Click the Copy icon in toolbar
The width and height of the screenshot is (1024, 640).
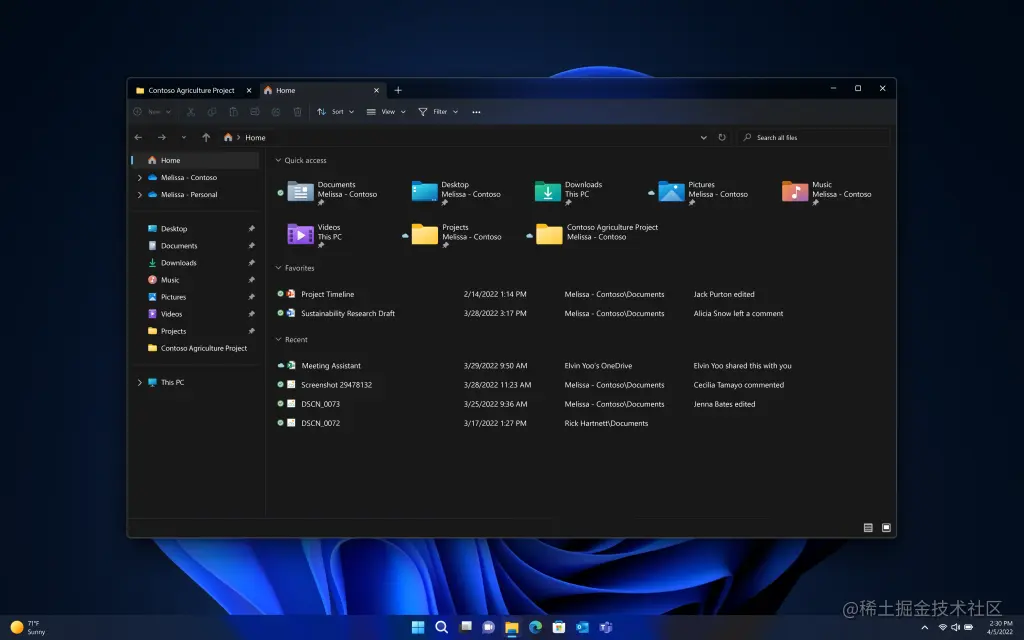pos(212,112)
